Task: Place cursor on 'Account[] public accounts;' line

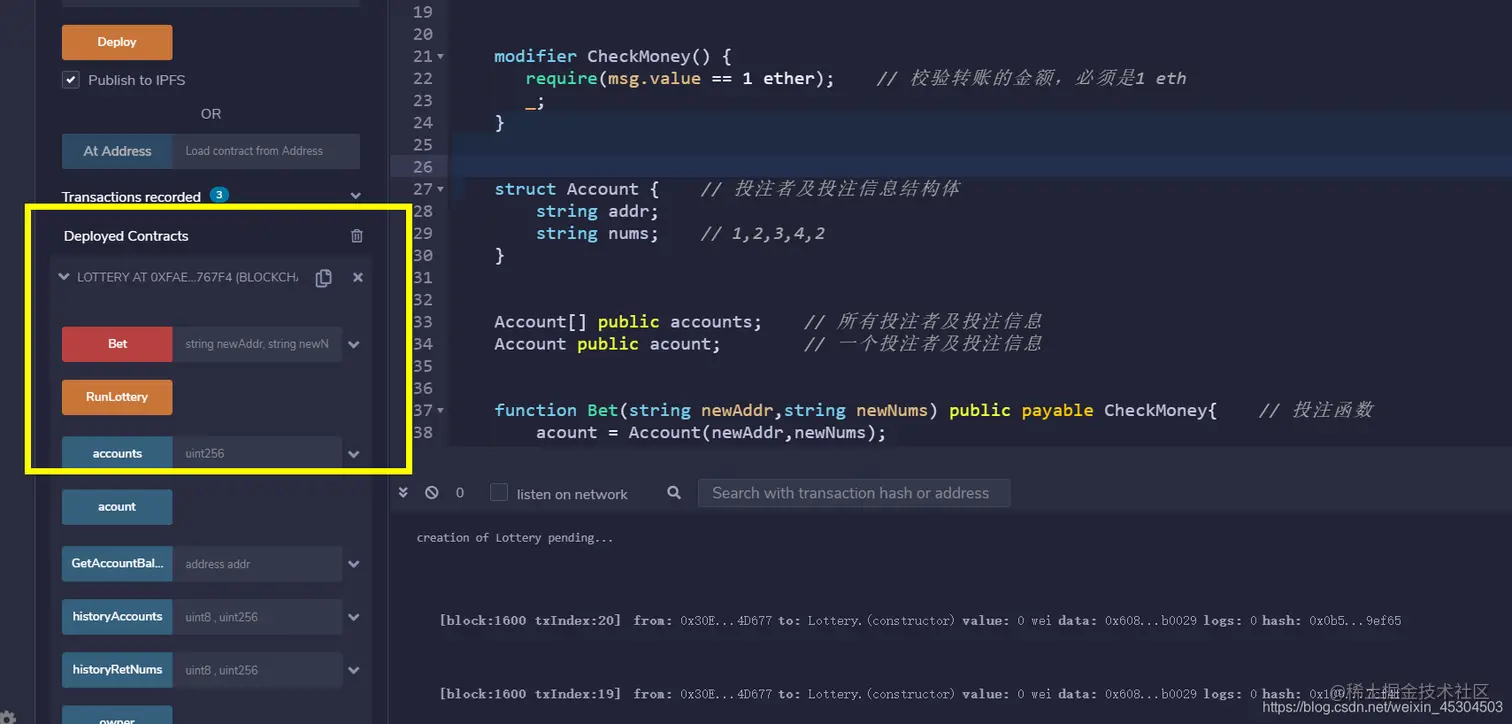Action: 628,322
